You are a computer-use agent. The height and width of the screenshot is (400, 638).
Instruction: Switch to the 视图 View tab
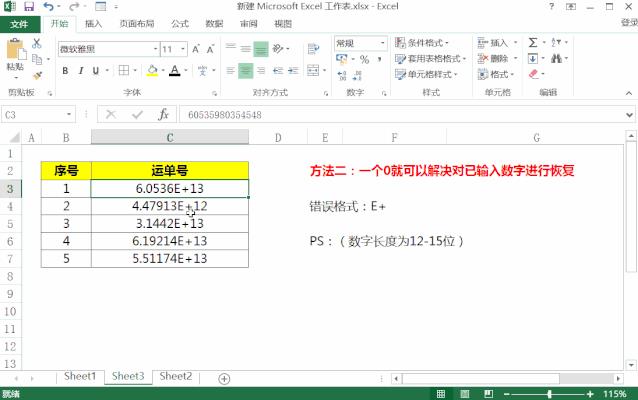283,24
